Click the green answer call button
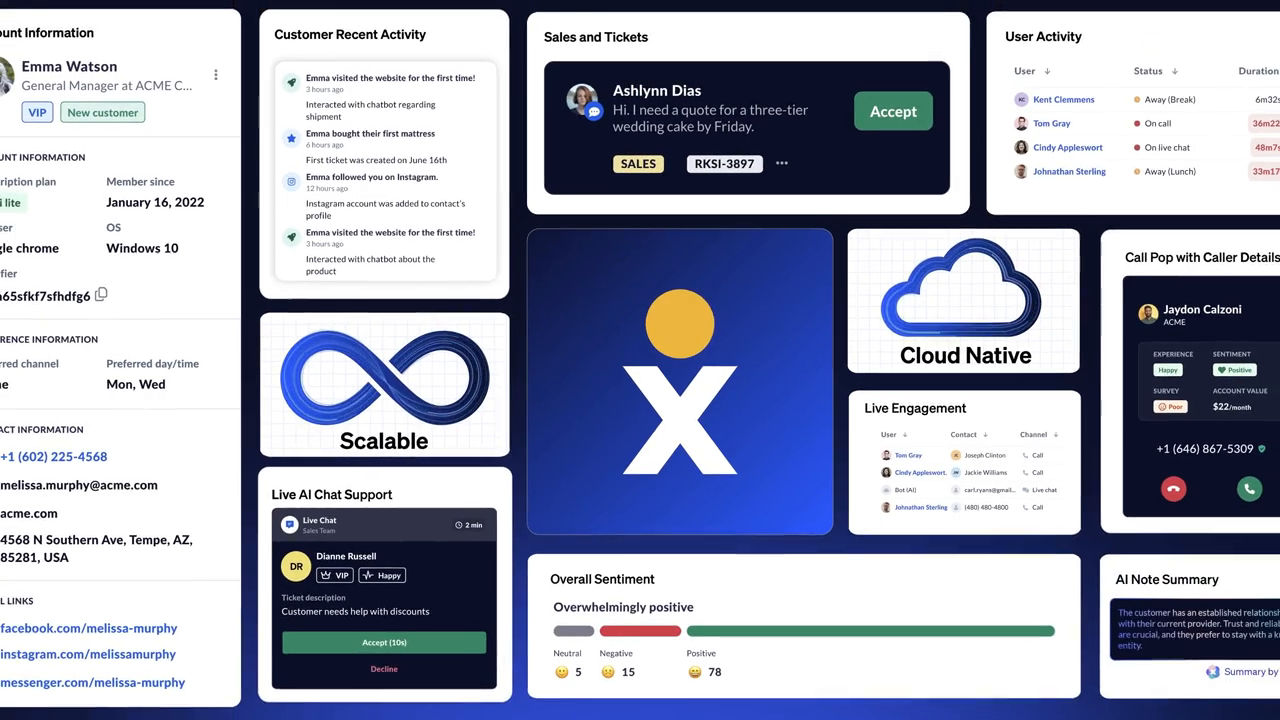1280x720 pixels. 1248,489
